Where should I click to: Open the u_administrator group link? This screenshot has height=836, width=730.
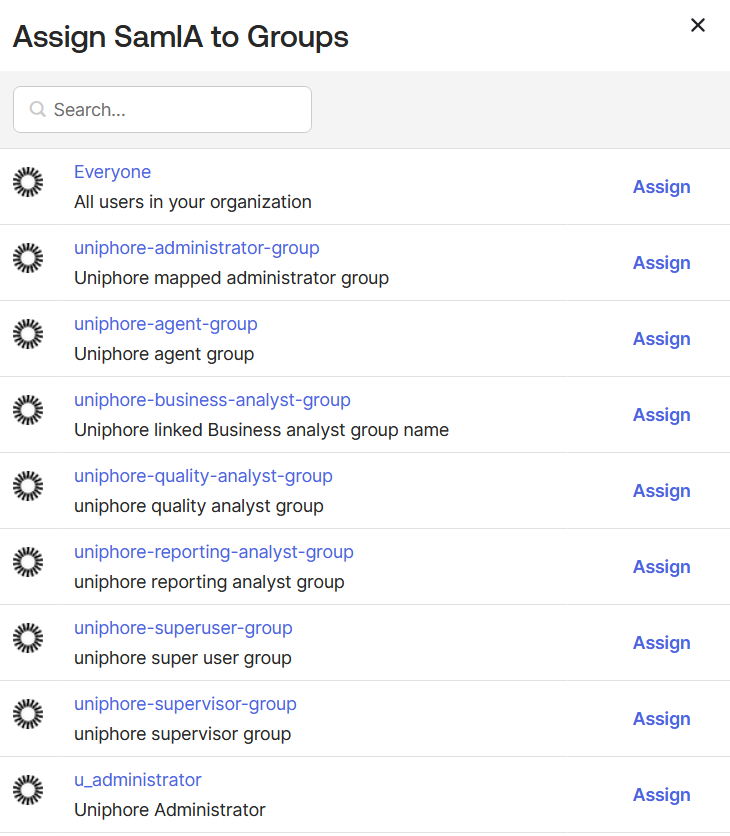pos(138,780)
